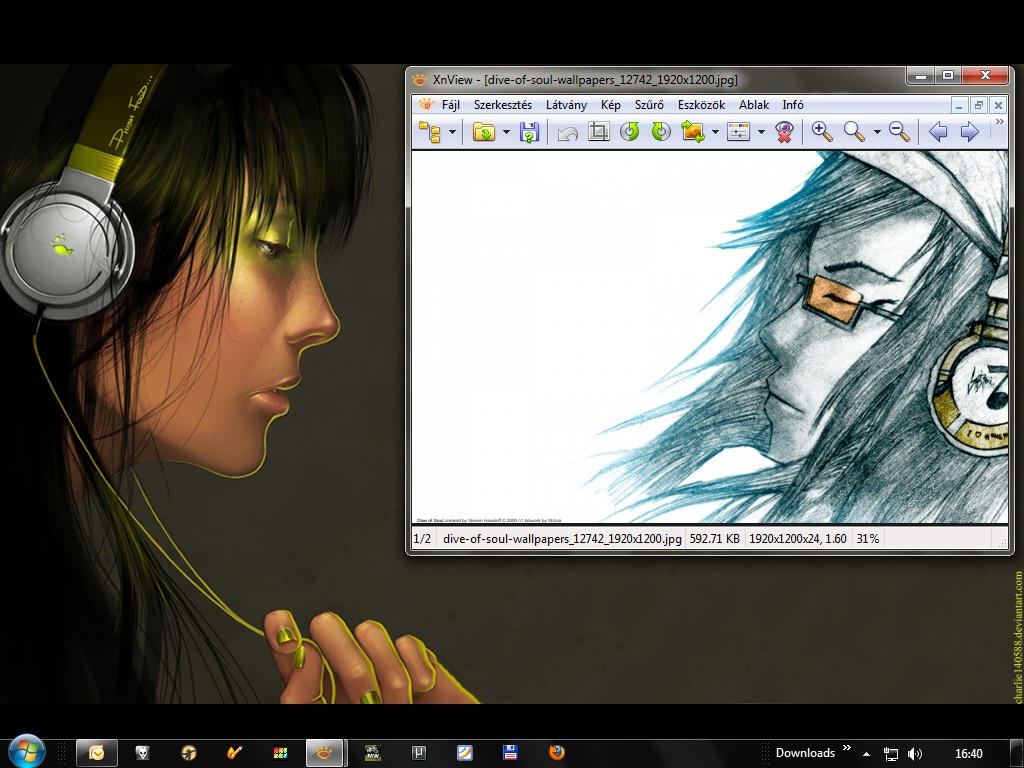
Task: Open the Látvány menu
Action: click(x=566, y=104)
